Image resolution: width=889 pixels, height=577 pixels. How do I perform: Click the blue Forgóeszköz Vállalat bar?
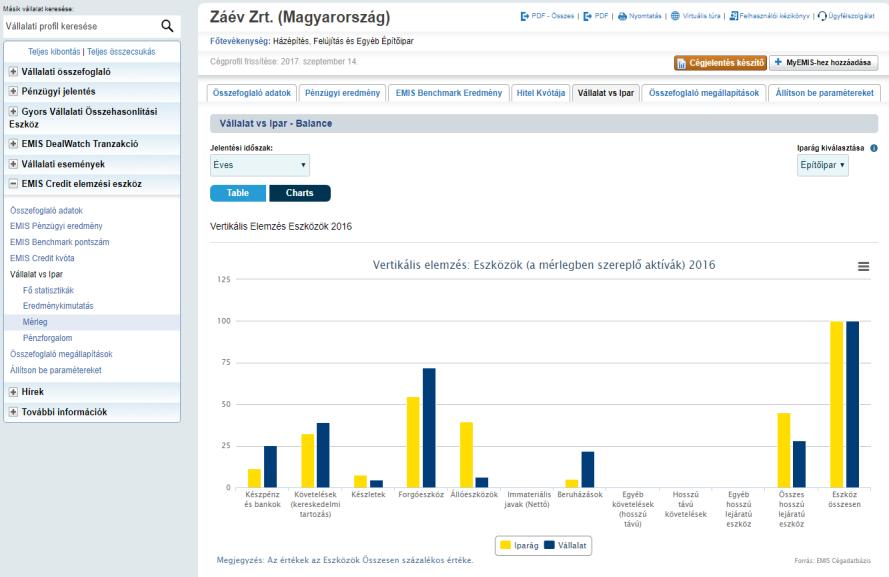tap(429, 428)
